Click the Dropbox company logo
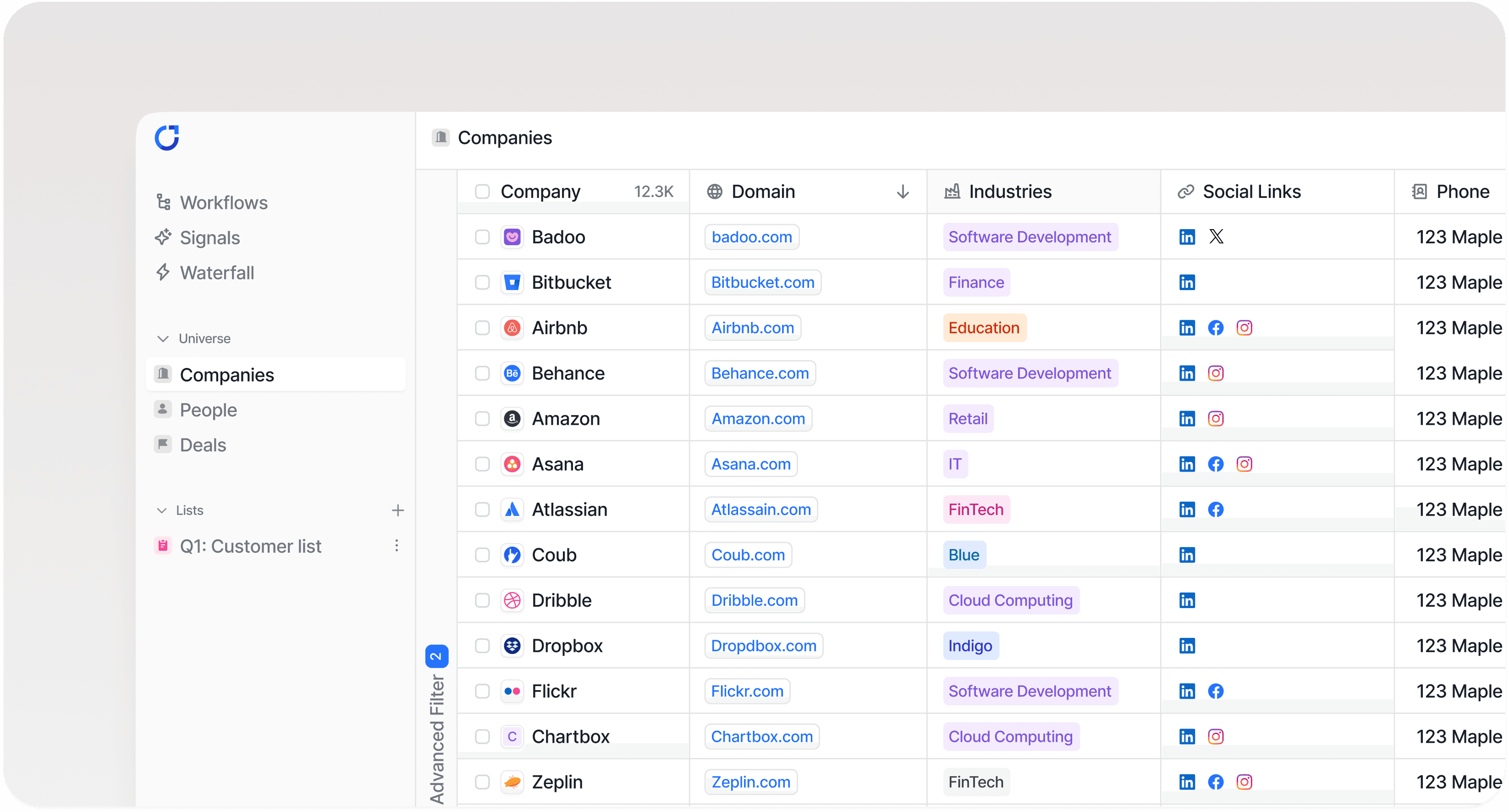Image resolution: width=1509 pixels, height=812 pixels. (x=512, y=645)
